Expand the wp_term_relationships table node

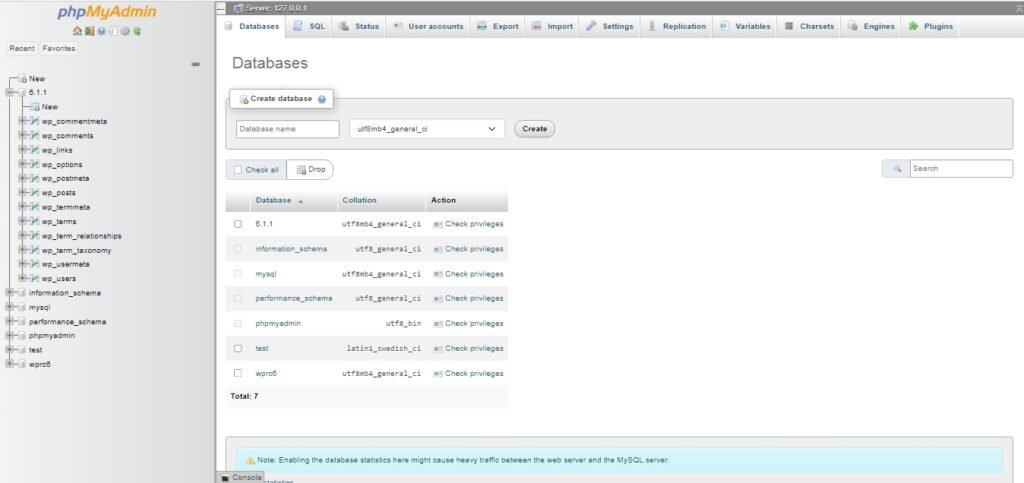[22, 236]
